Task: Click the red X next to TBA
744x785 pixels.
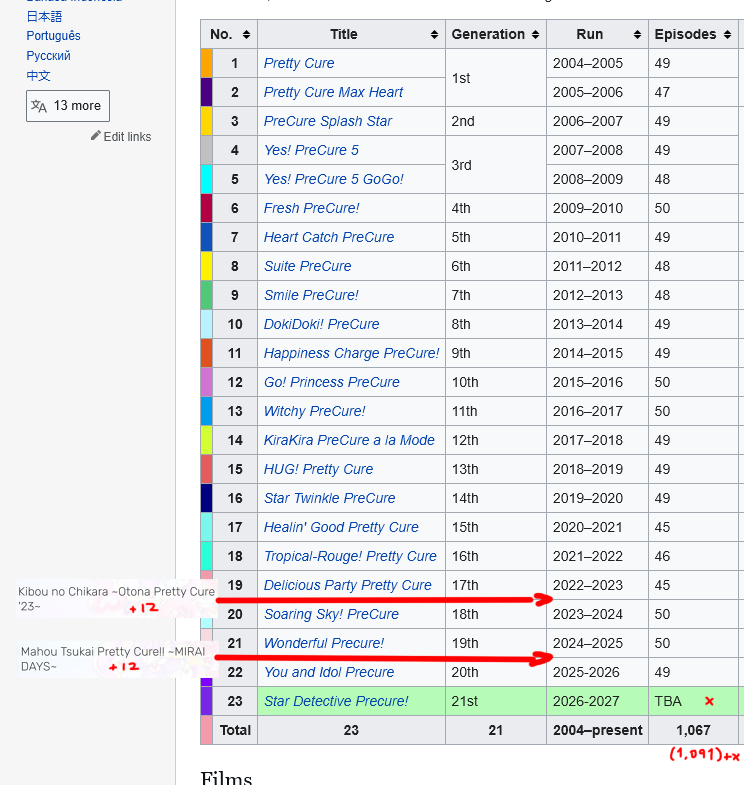Action: (709, 701)
